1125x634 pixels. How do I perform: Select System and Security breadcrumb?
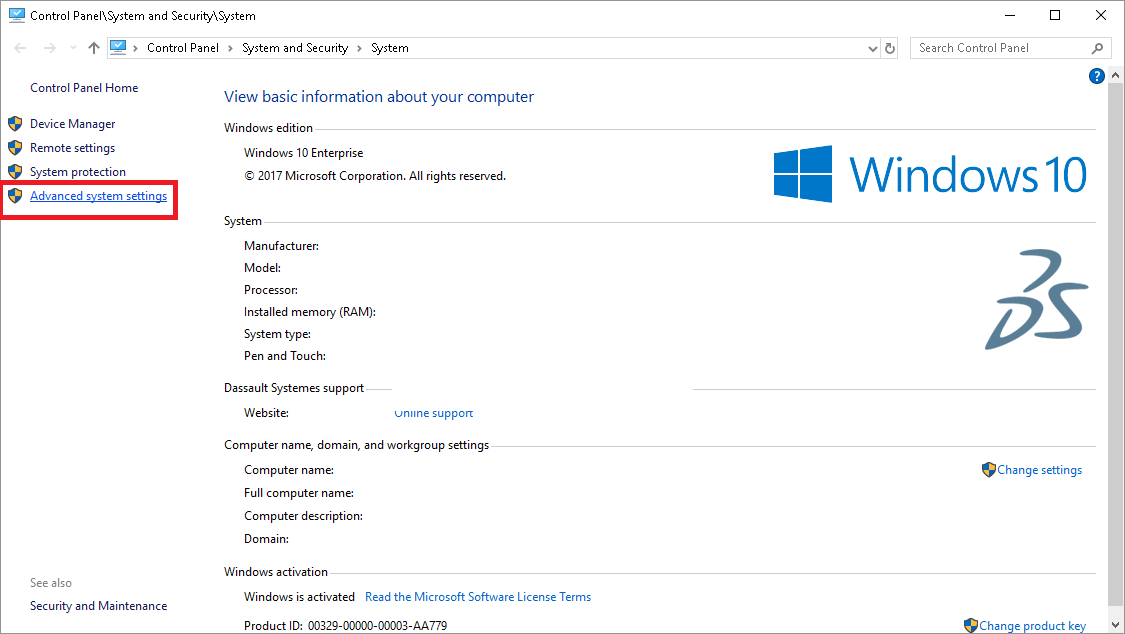coord(294,48)
